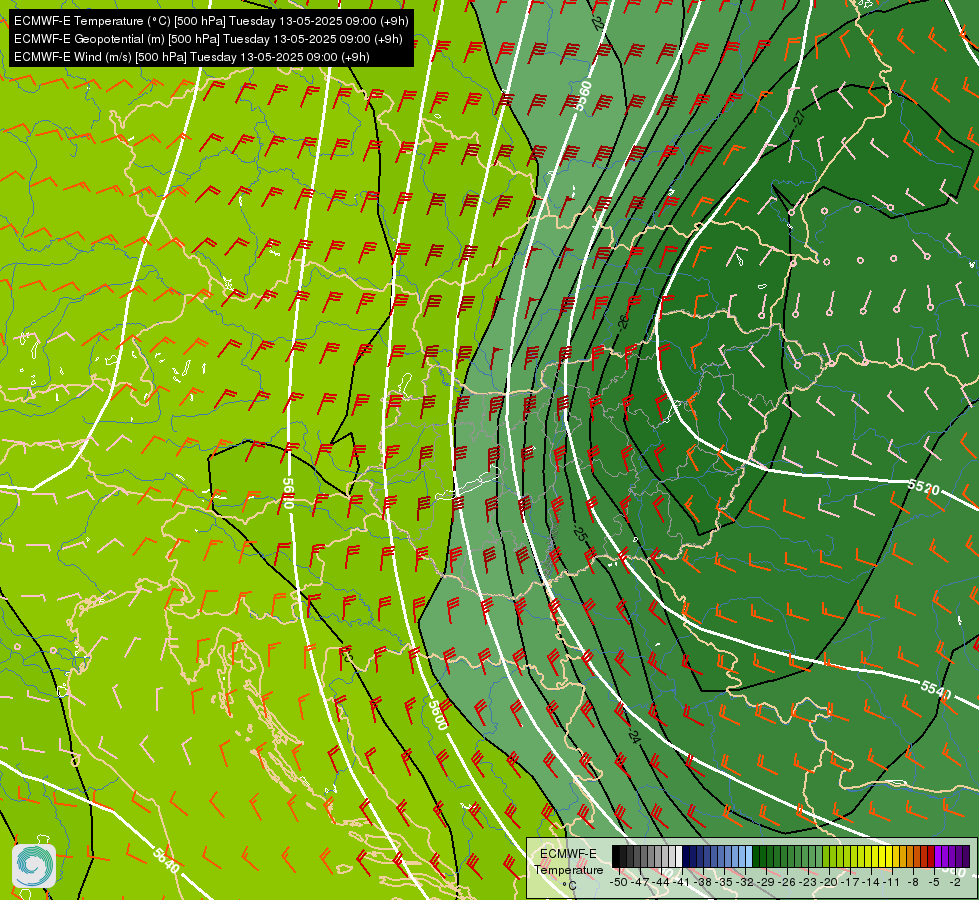
Task: Pick the dark purple swatch at the legend's warm end
Action: [966, 856]
